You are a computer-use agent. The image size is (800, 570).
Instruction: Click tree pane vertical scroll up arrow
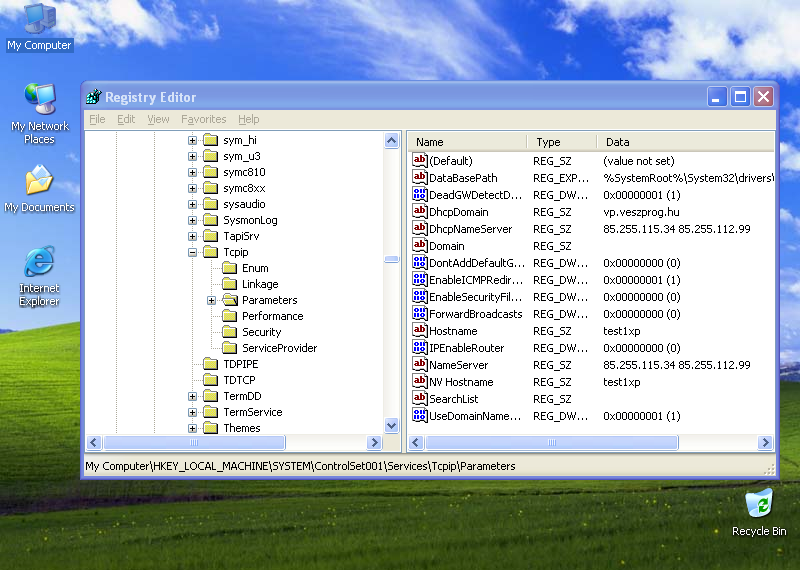click(x=391, y=140)
